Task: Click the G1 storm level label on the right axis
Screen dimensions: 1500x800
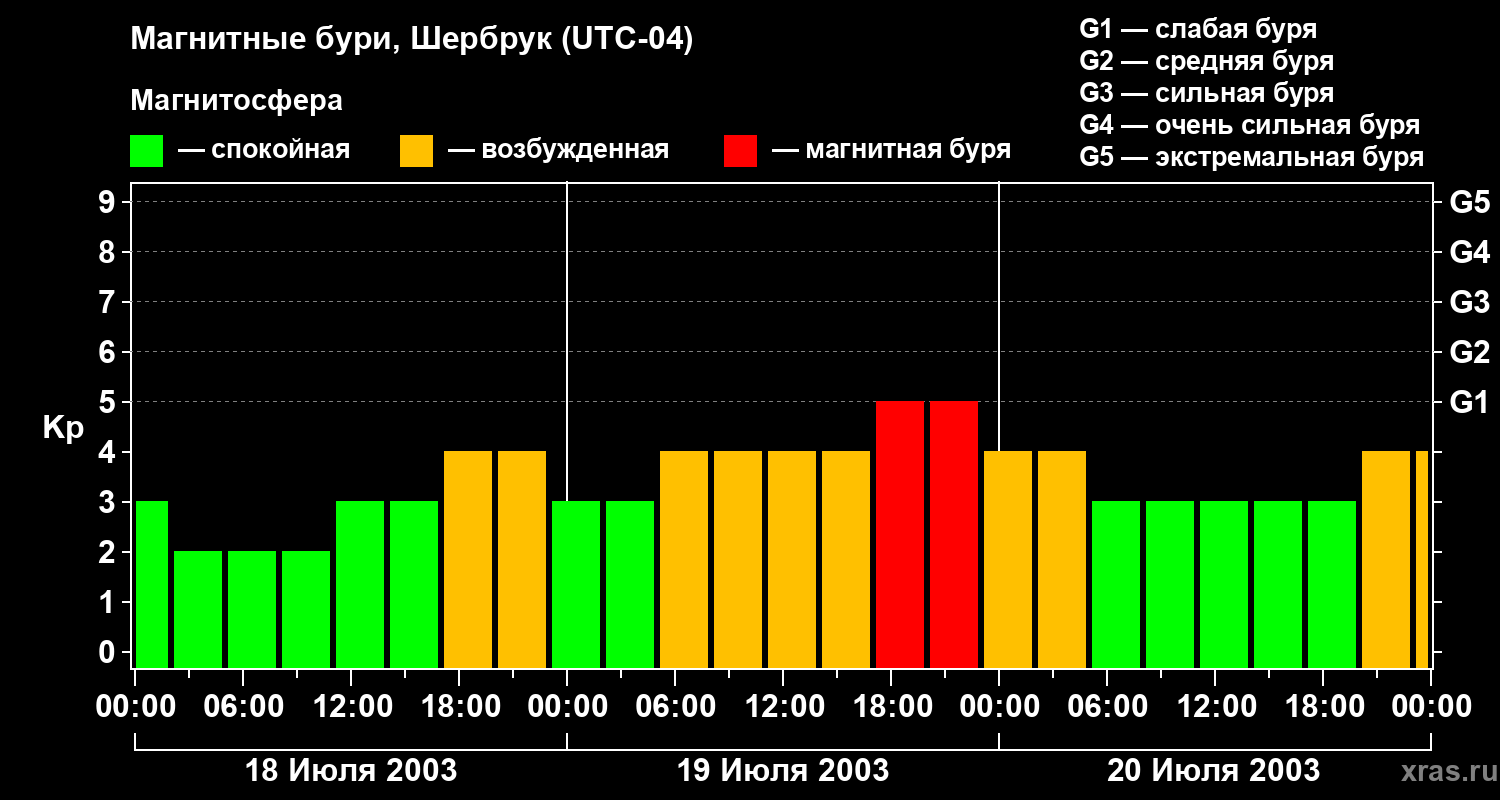Action: (x=1469, y=402)
